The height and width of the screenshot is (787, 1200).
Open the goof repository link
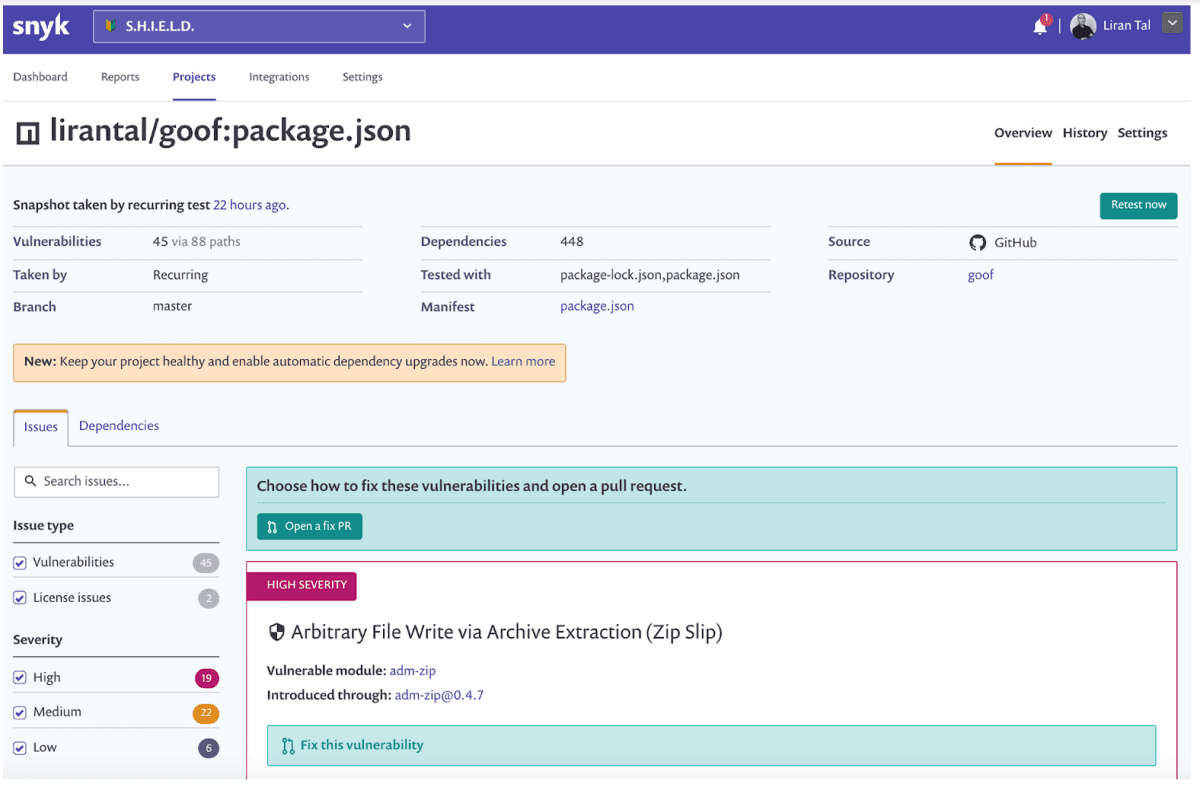tap(981, 275)
